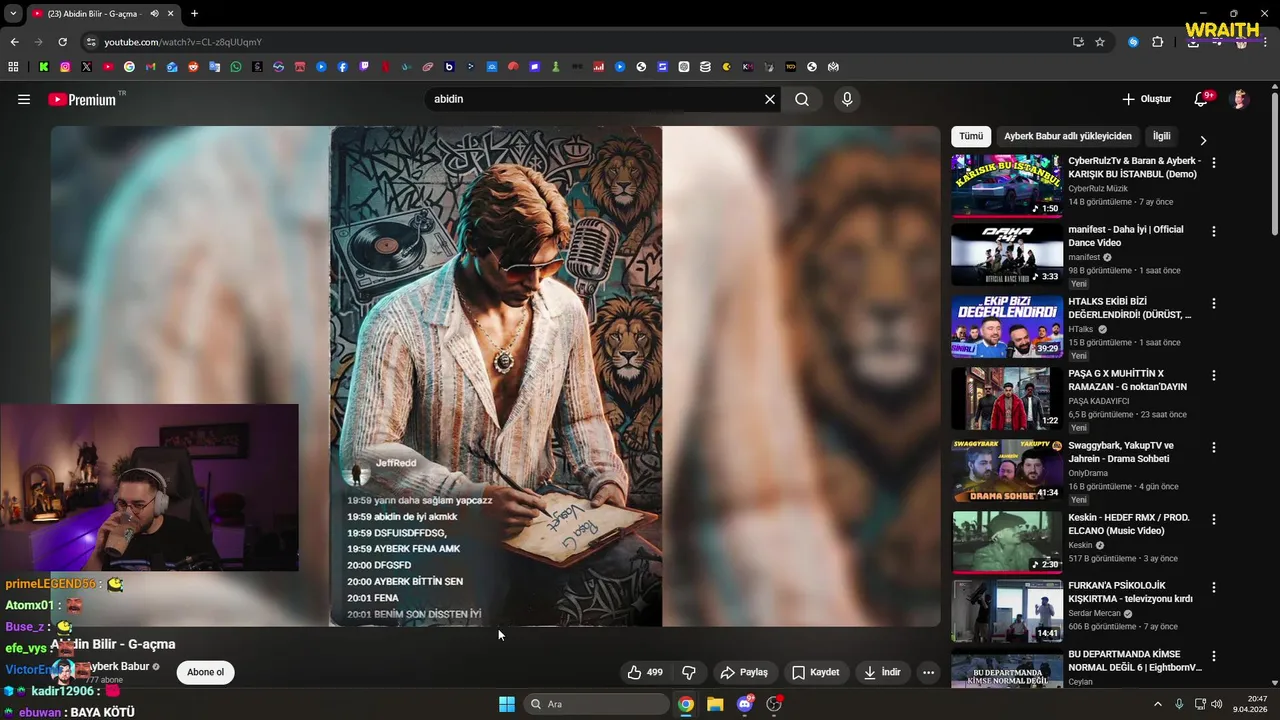This screenshot has height=720, width=1280.
Task: Open options for PAŞA G X MUHİTTİN video
Action: 1214,375
